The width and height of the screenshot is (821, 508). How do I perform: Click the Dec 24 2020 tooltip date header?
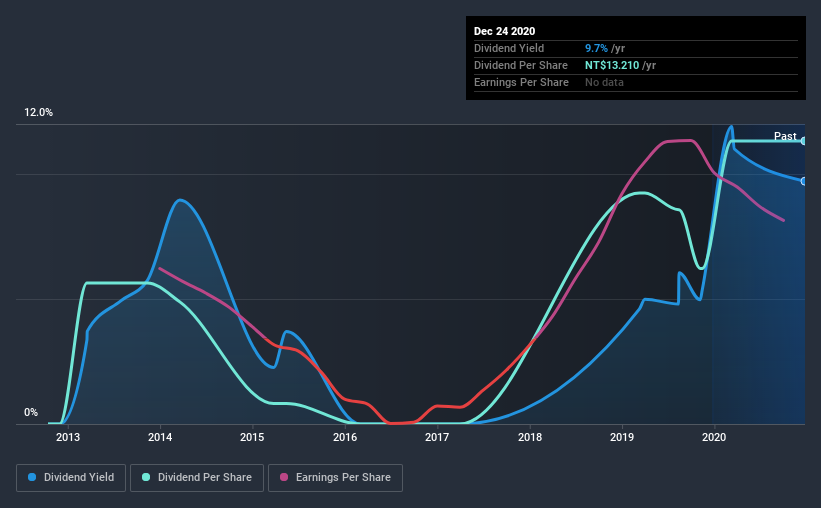coord(504,31)
